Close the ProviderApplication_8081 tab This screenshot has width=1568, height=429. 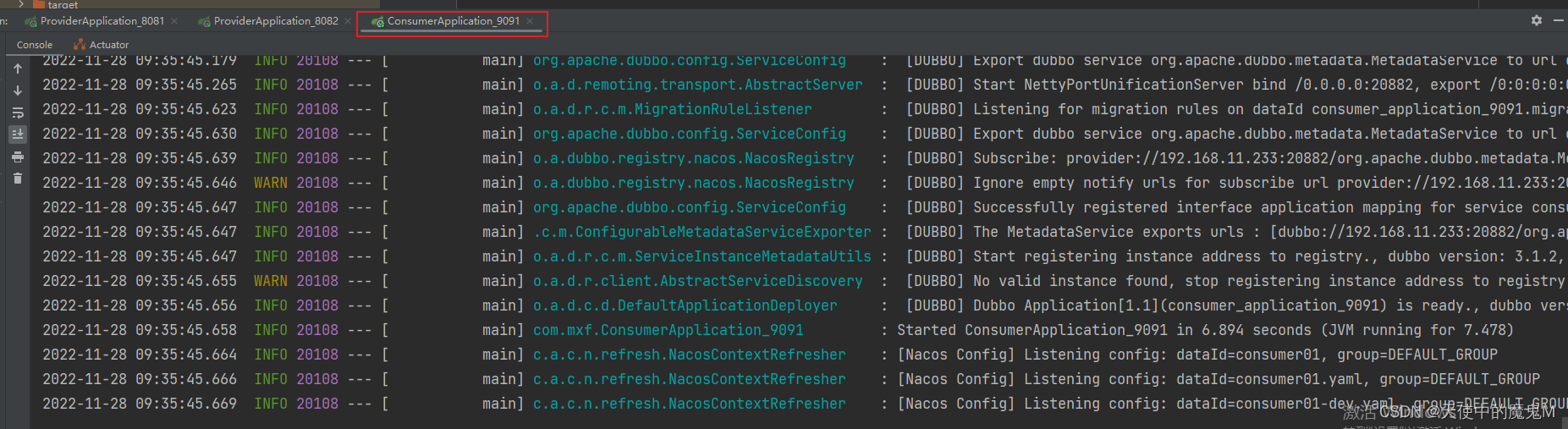tap(174, 21)
